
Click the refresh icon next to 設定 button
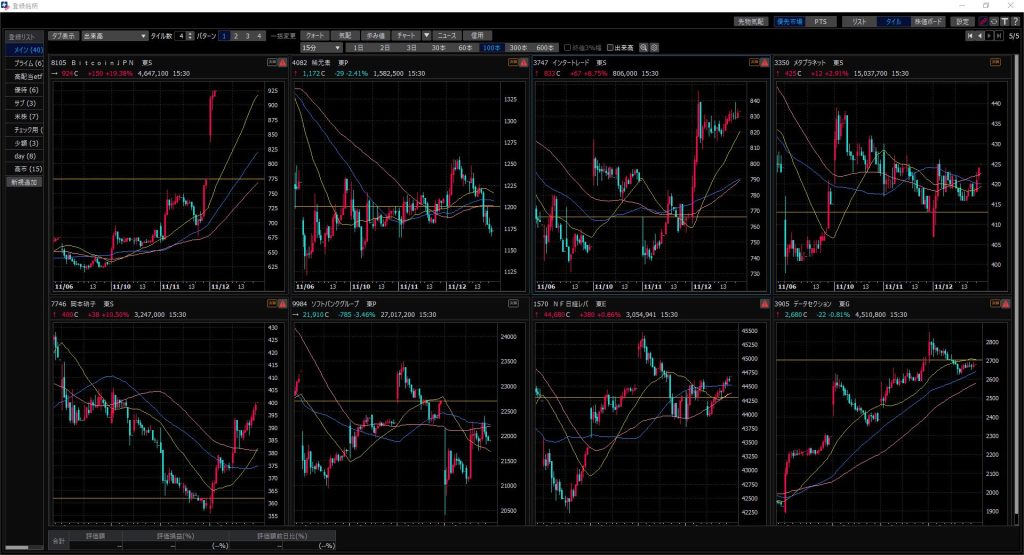994,21
